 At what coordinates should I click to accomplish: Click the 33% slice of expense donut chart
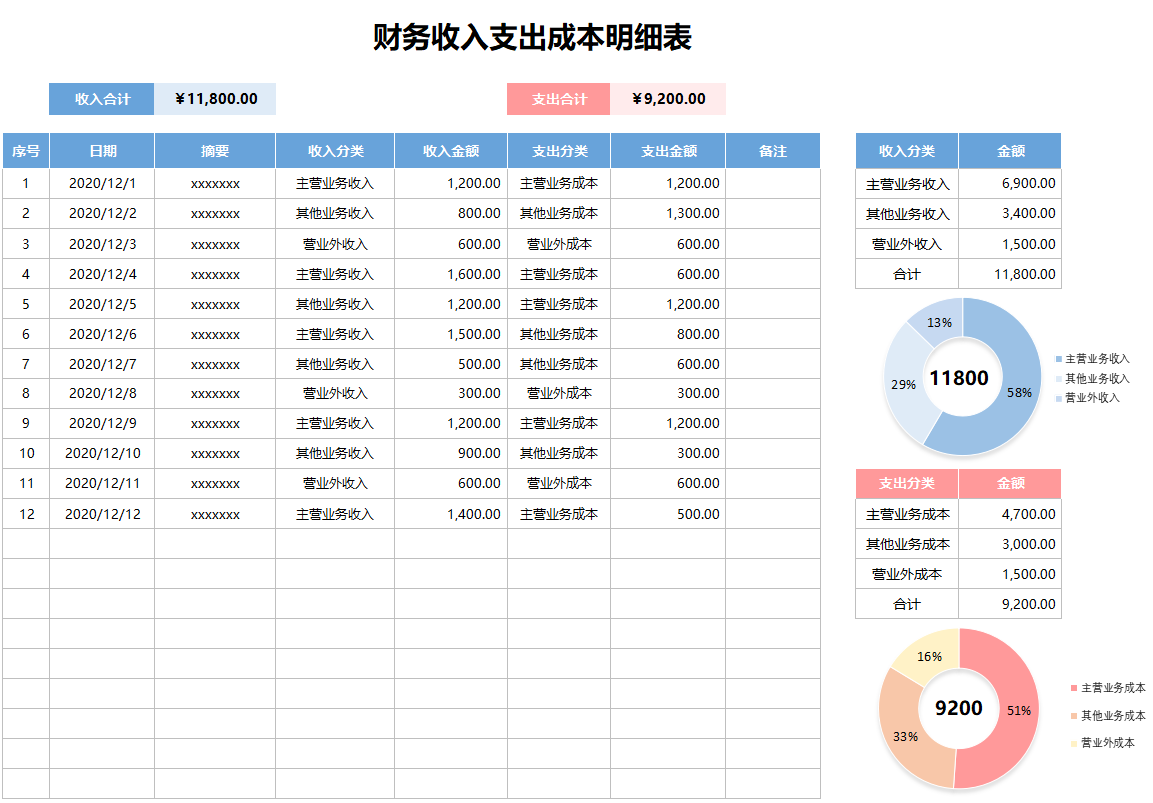[905, 736]
